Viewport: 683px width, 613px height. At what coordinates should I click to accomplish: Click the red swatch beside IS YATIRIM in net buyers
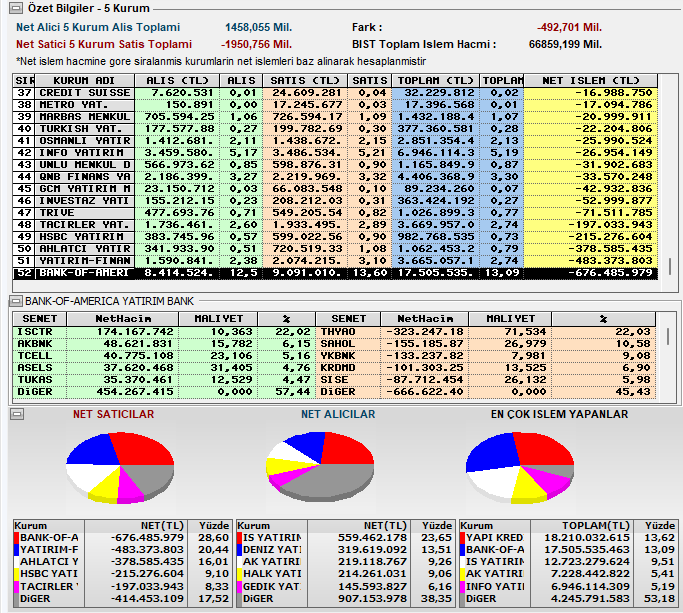(240, 538)
